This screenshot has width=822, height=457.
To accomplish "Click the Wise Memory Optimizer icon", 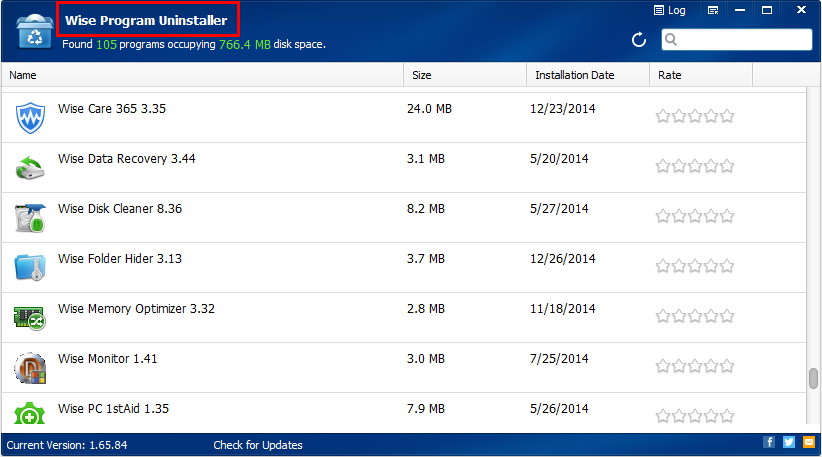I will pos(29,318).
